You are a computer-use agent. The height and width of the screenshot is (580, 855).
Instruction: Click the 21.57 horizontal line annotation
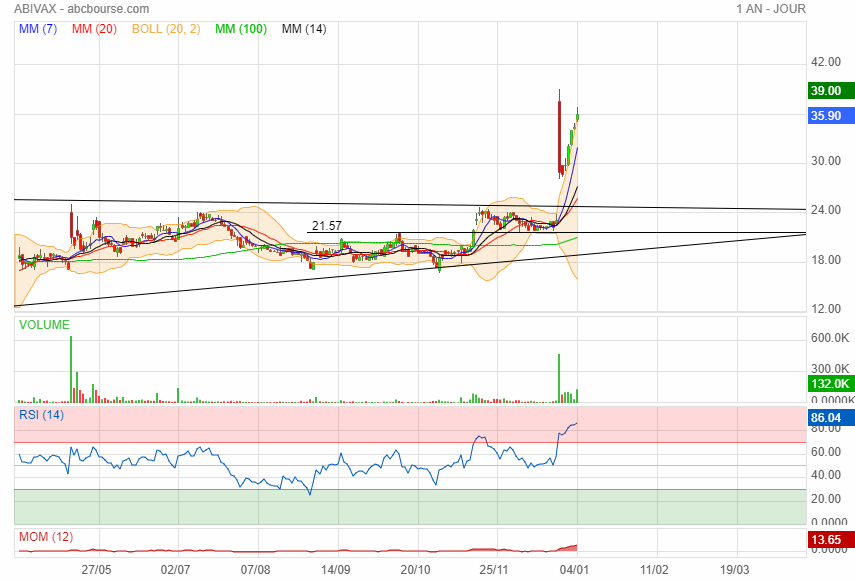point(327,226)
